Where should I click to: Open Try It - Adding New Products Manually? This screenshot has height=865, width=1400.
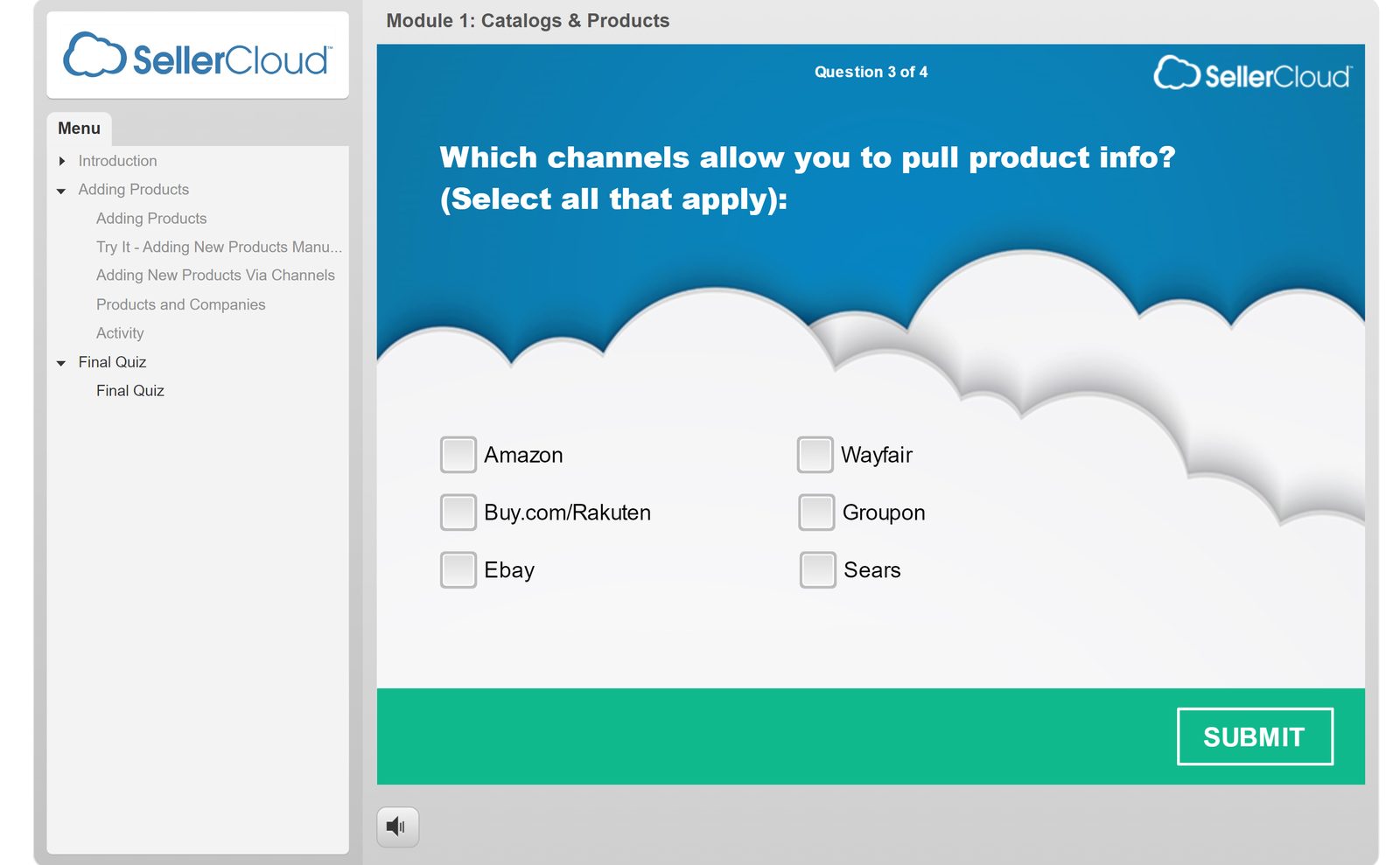click(219, 248)
